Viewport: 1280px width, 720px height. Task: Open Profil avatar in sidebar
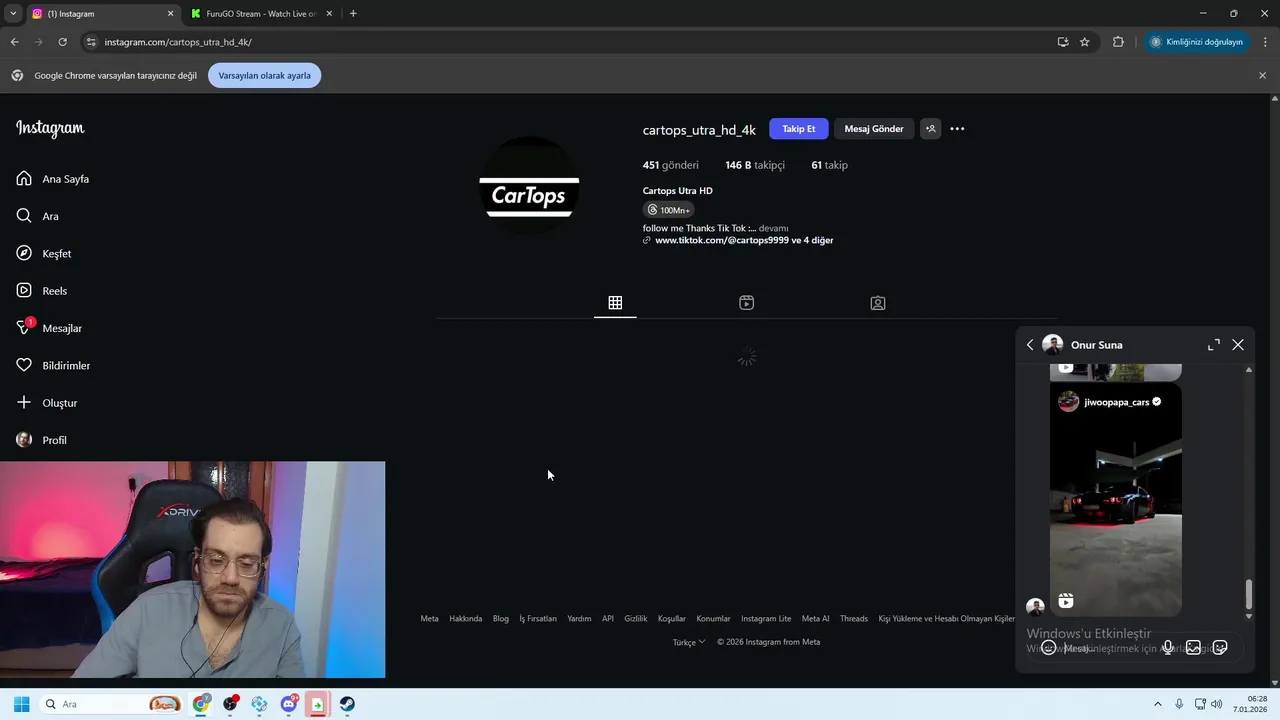pyautogui.click(x=24, y=440)
